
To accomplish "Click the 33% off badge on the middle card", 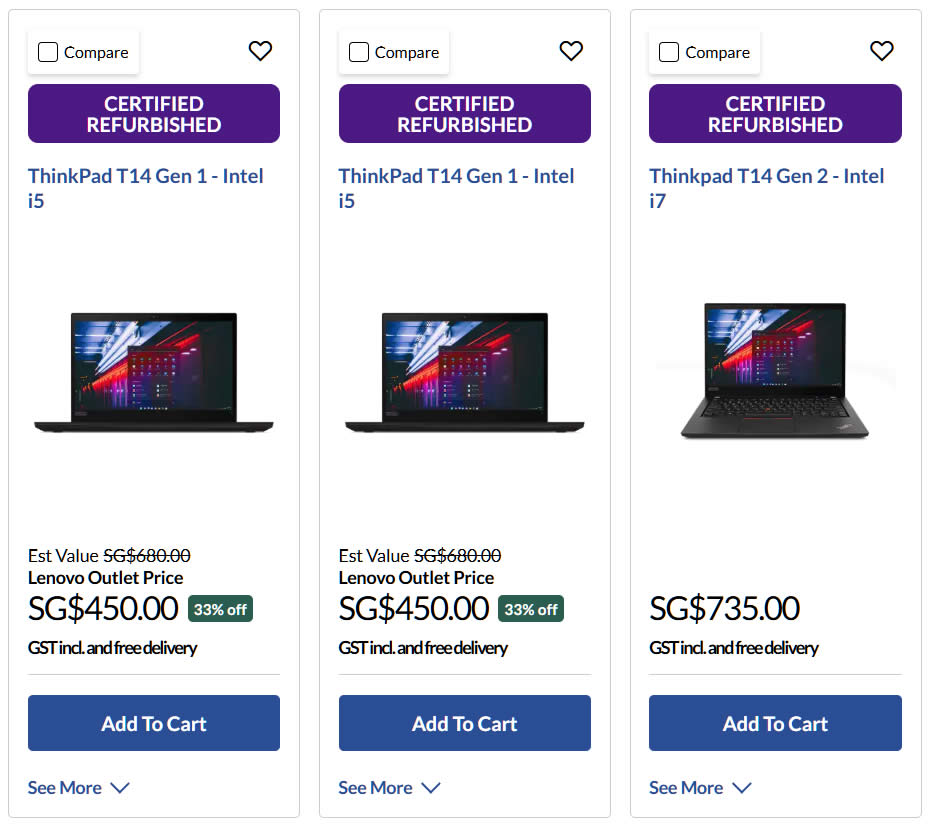I will pyautogui.click(x=530, y=609).
